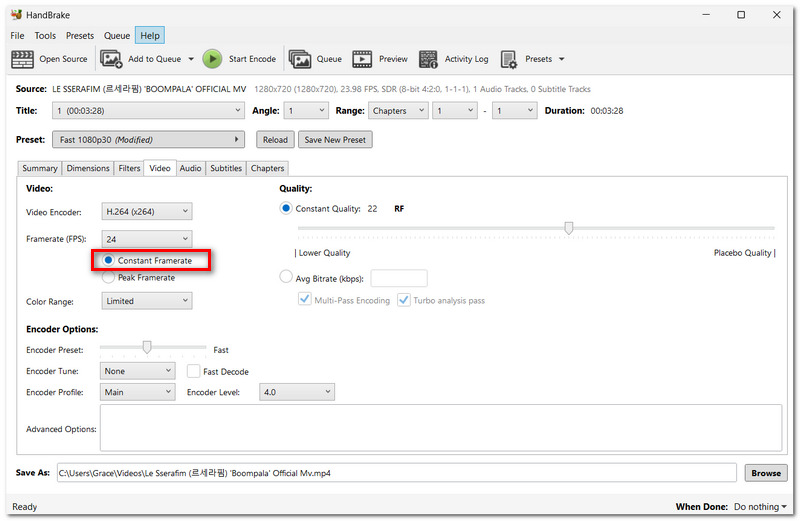The height and width of the screenshot is (521, 800).
Task: Switch to the Subtitles tab
Action: [x=226, y=168]
